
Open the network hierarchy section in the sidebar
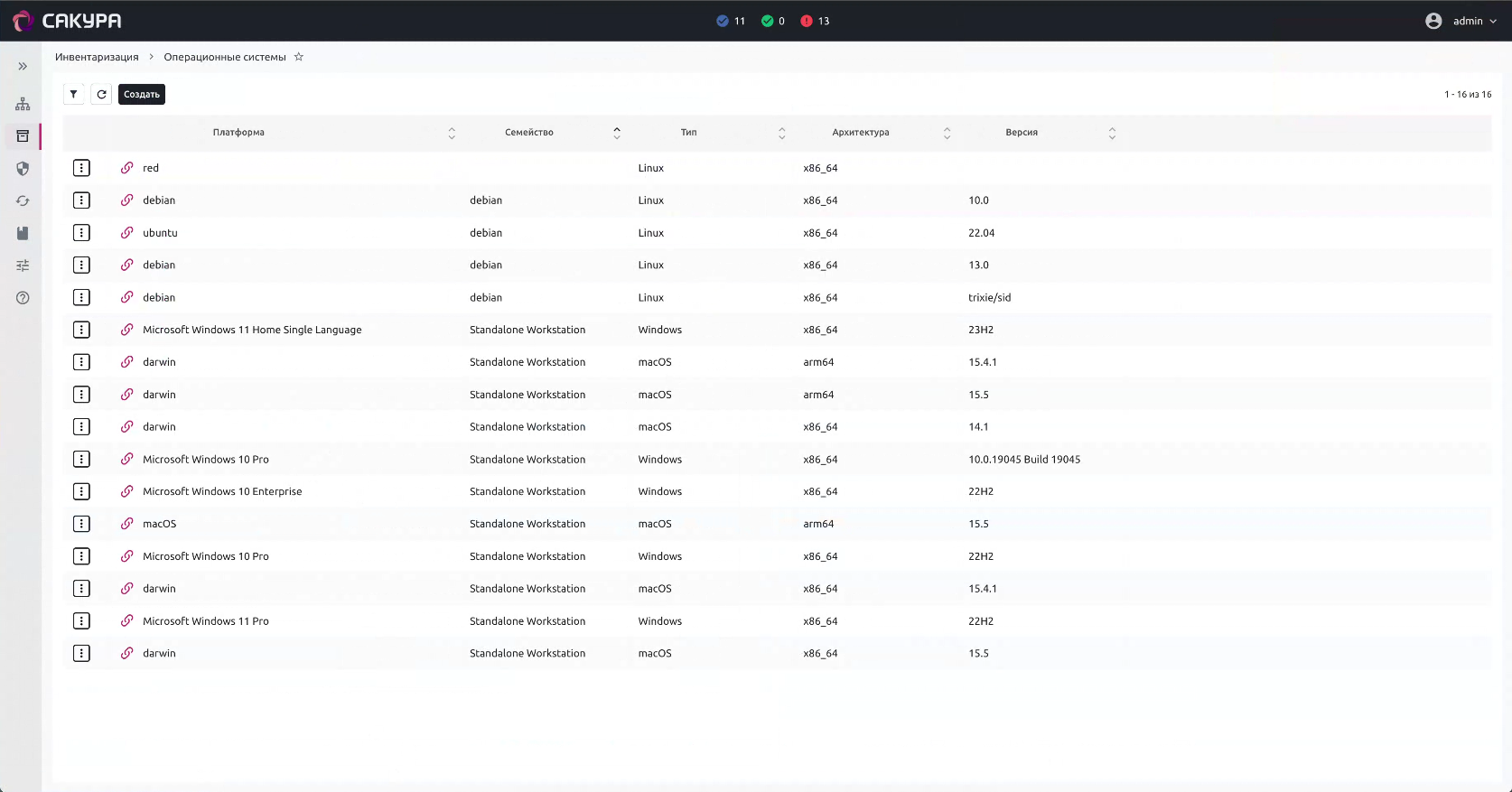point(23,104)
